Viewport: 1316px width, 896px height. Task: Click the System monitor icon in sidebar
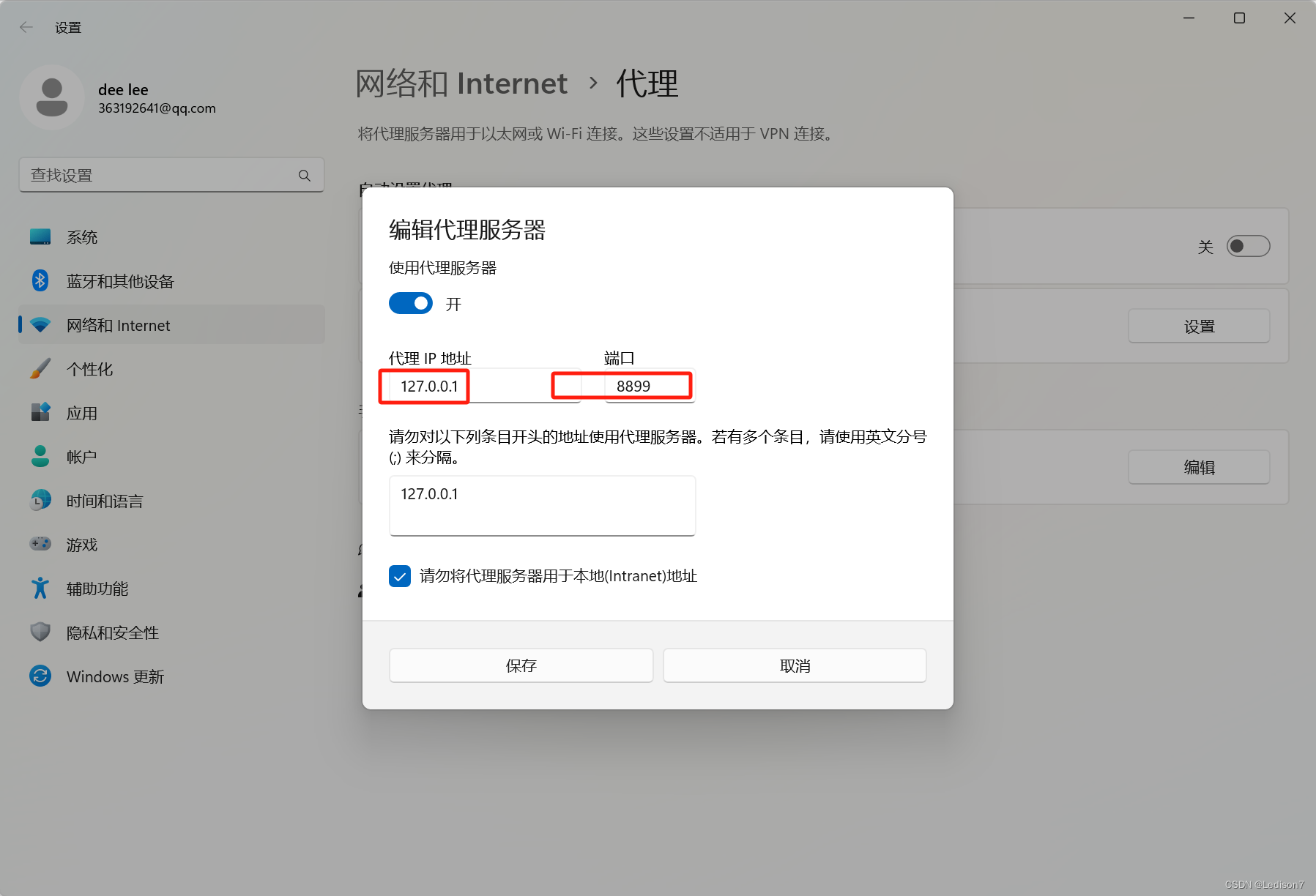(x=40, y=236)
